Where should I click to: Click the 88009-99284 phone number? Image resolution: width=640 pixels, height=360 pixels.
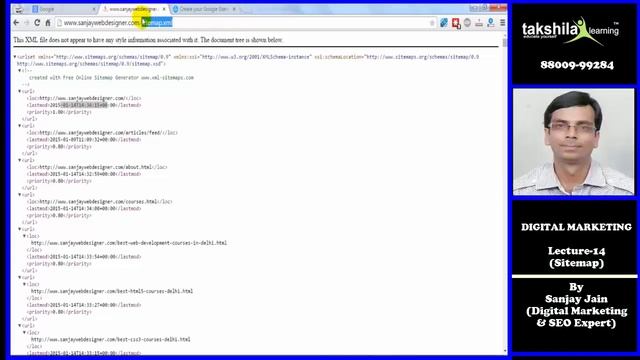[x=577, y=65]
